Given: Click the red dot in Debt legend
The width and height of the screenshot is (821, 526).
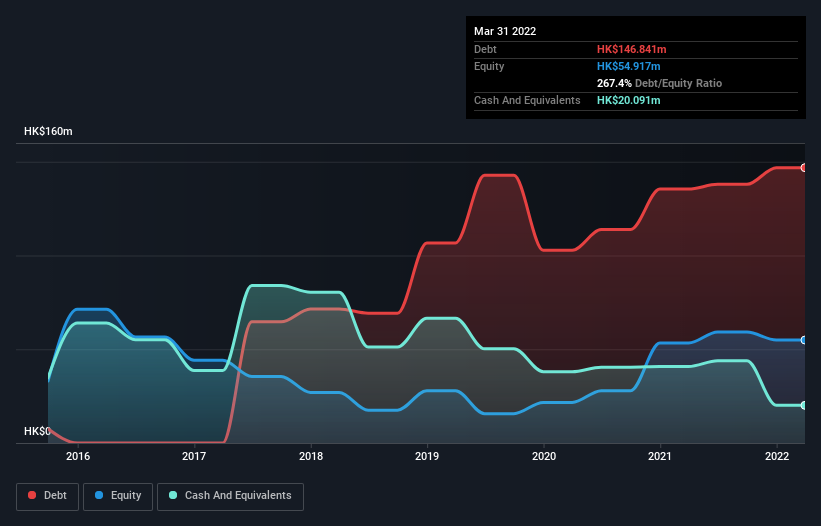Looking at the screenshot, I should coord(32,495).
